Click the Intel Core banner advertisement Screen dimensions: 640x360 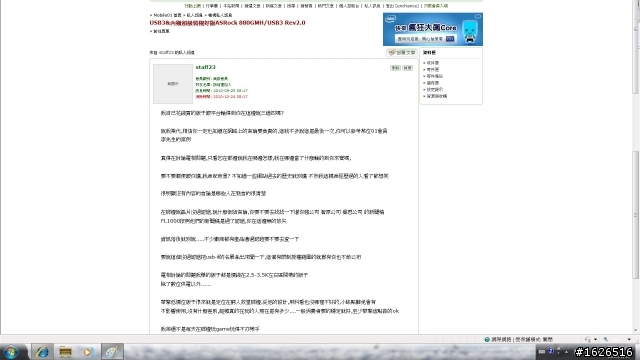tap(433, 29)
